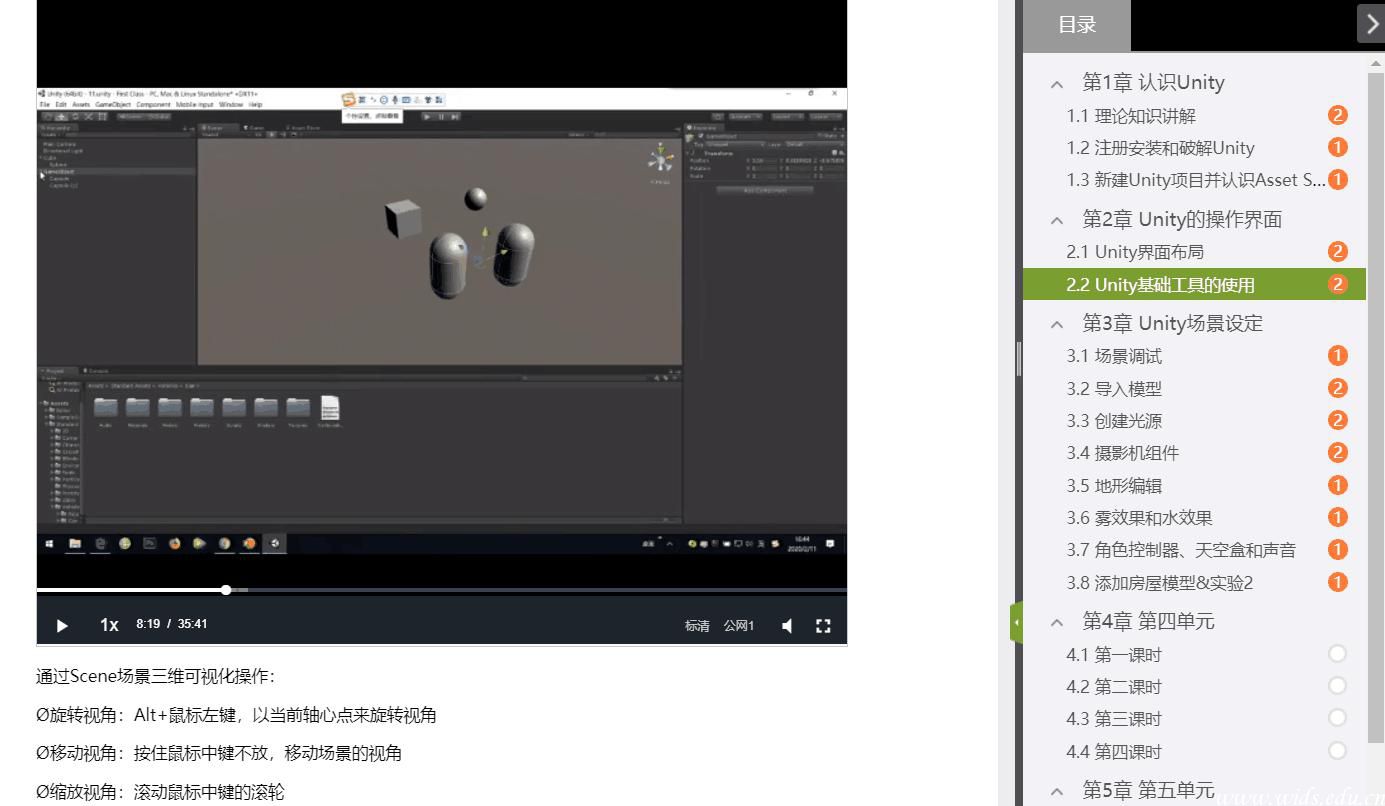Enter fullscreen video mode
The width and height of the screenshot is (1385, 806).
[x=823, y=625]
